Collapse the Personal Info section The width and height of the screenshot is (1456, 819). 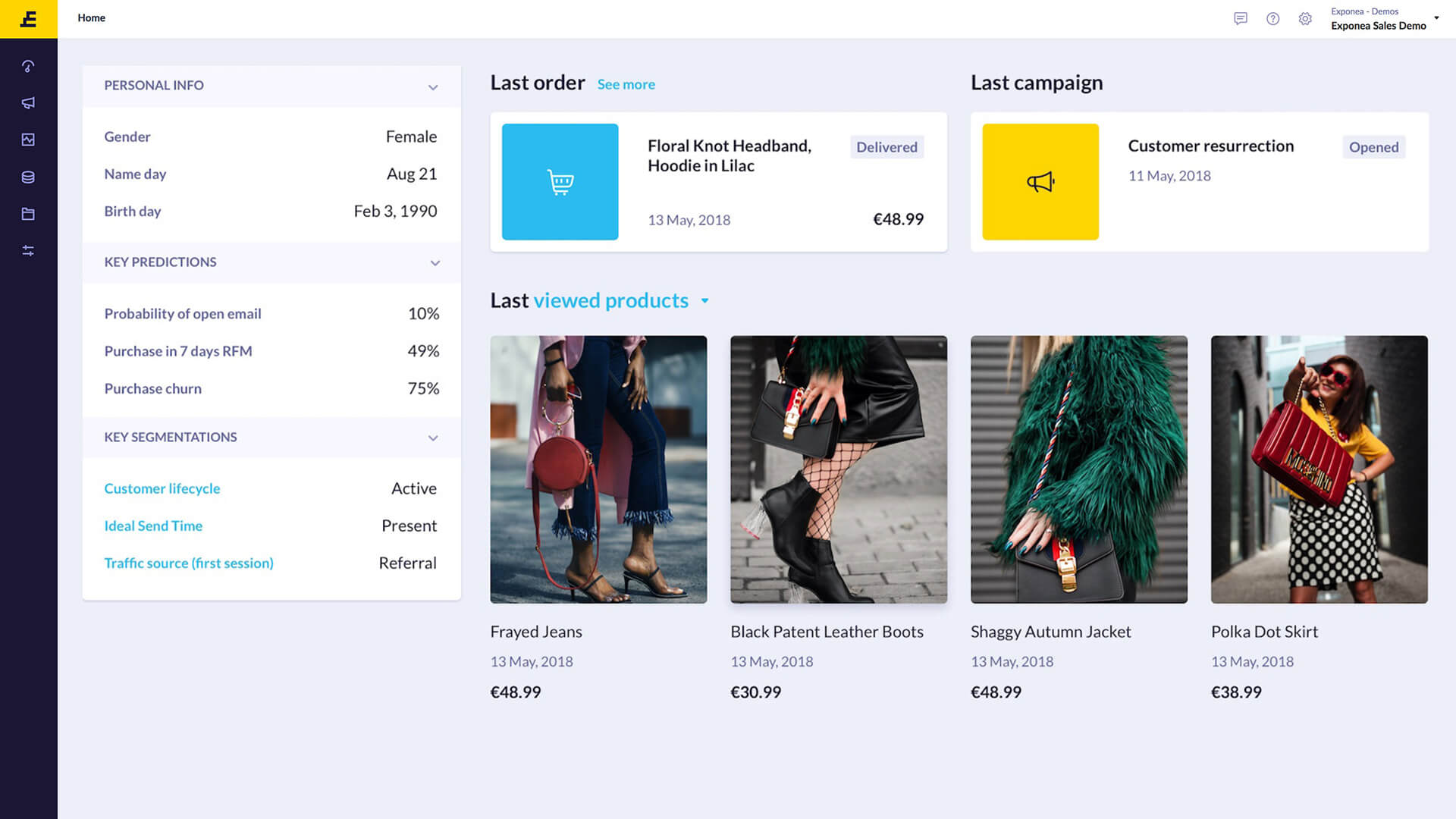click(x=433, y=87)
